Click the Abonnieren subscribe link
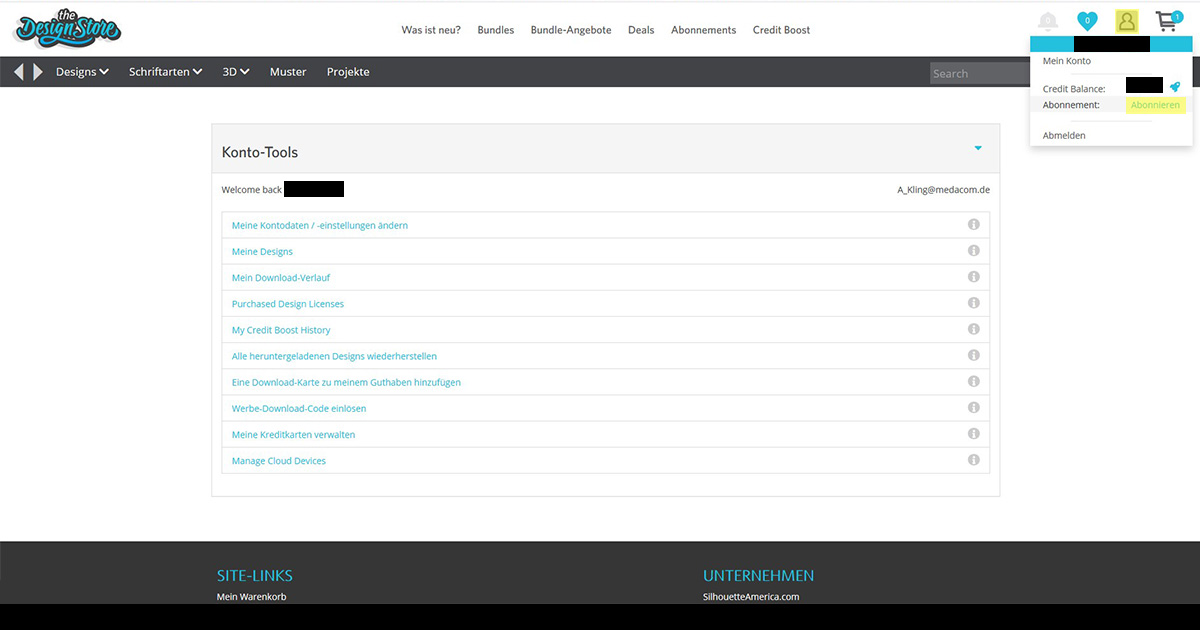Image resolution: width=1200 pixels, height=630 pixels. tap(1155, 105)
